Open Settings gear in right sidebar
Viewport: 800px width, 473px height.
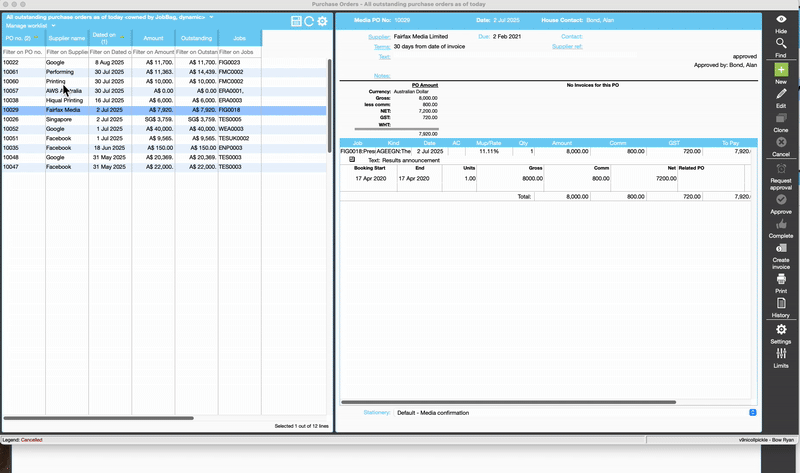(781, 330)
